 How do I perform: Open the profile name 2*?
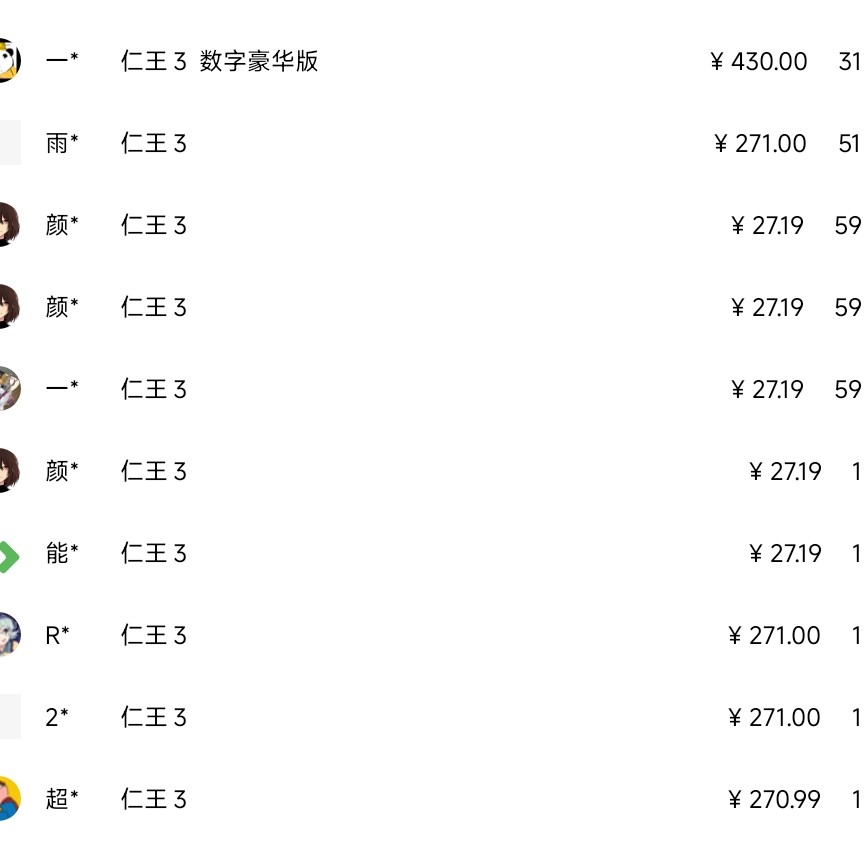[57, 718]
